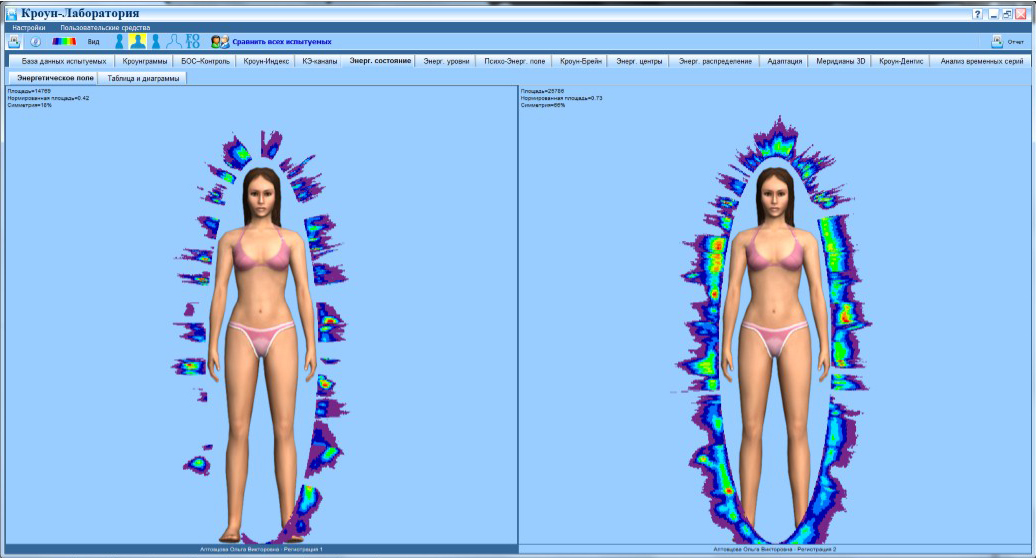1036x558 pixels.
Task: Click the help question mark button
Action: [x=977, y=13]
